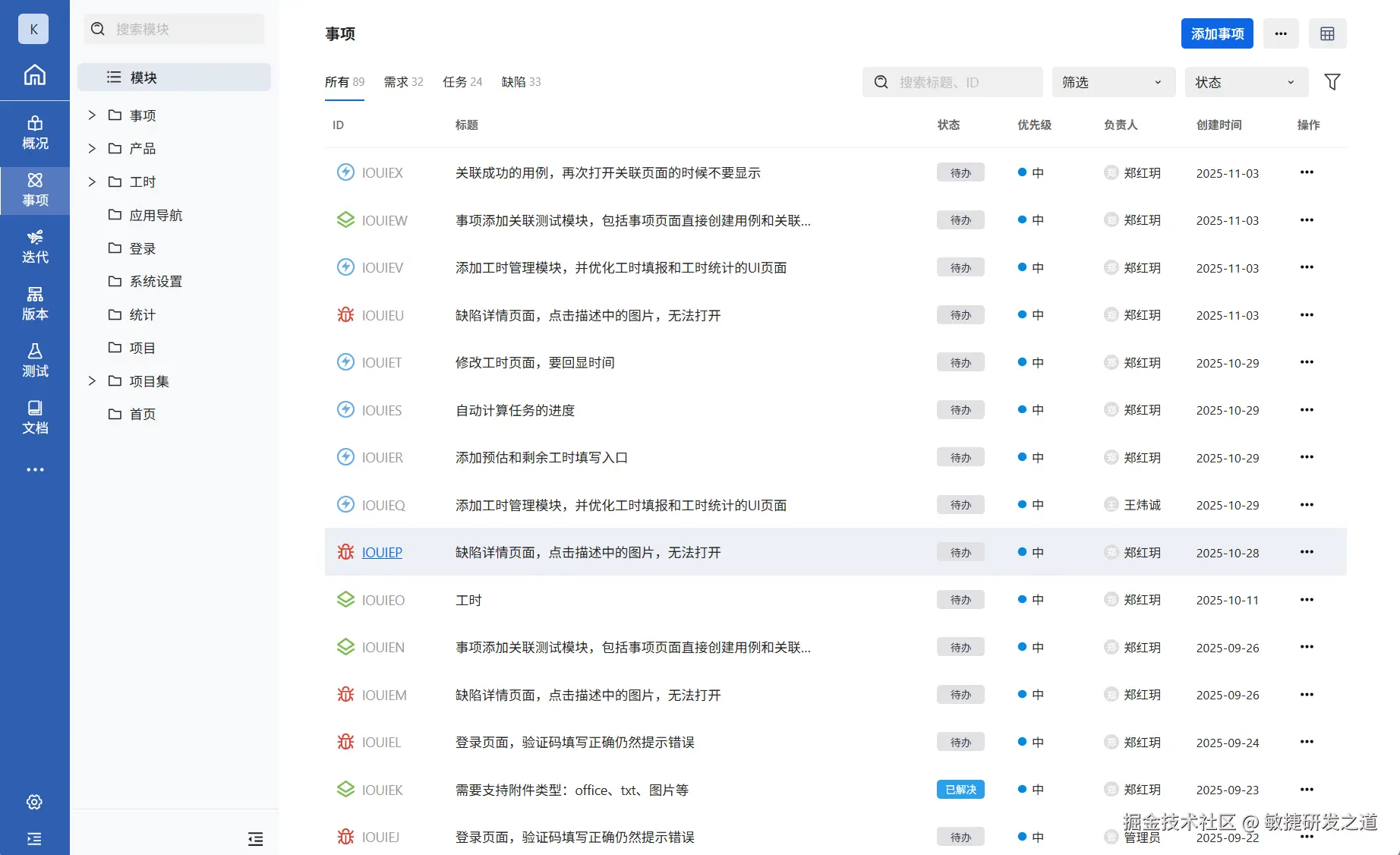Open status dropdown 已解决 for IOUIEK
This screenshot has height=855, width=1400.
pyautogui.click(x=960, y=790)
